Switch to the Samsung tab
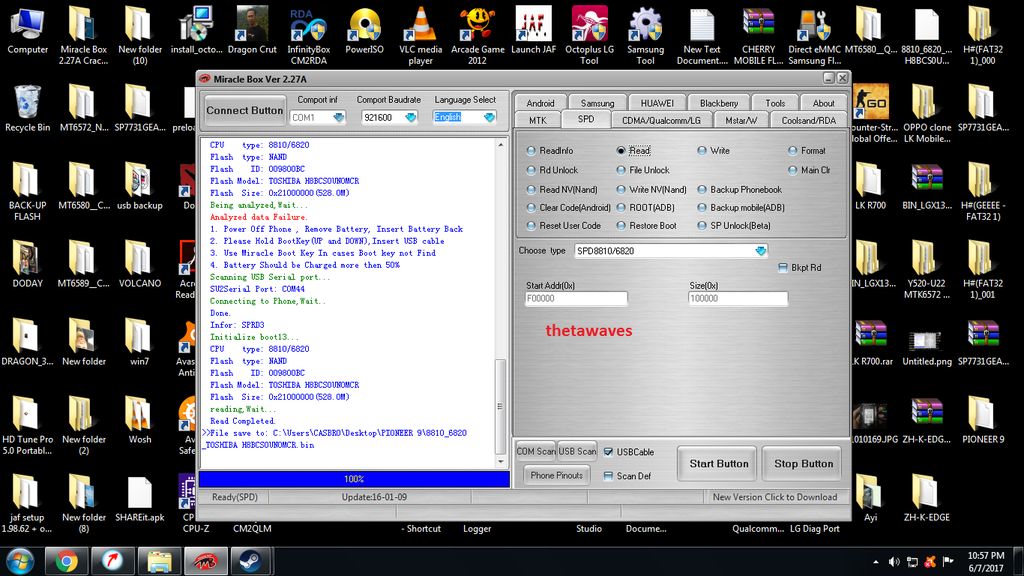Image resolution: width=1024 pixels, height=576 pixels. point(597,103)
